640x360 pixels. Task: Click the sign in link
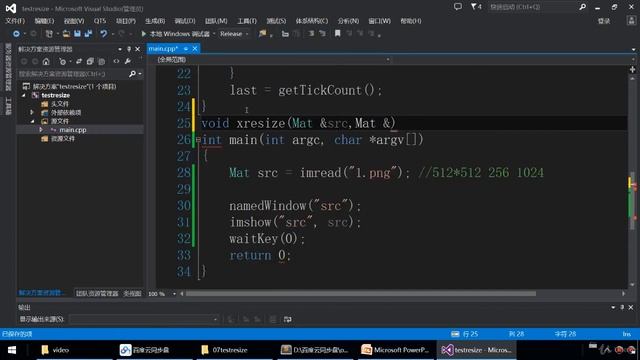click(604, 21)
